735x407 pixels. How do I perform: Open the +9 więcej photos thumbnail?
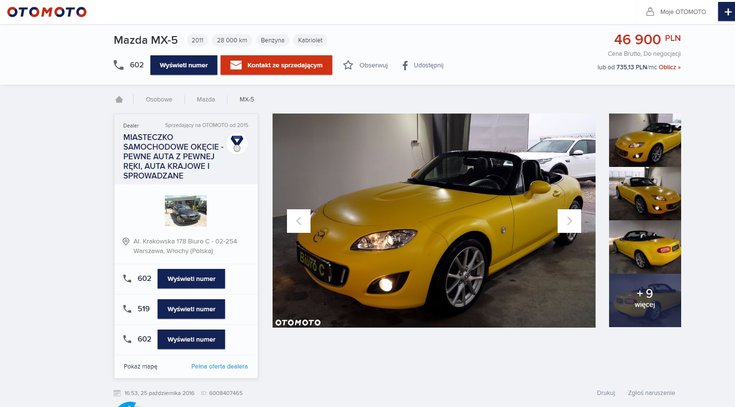[645, 301]
